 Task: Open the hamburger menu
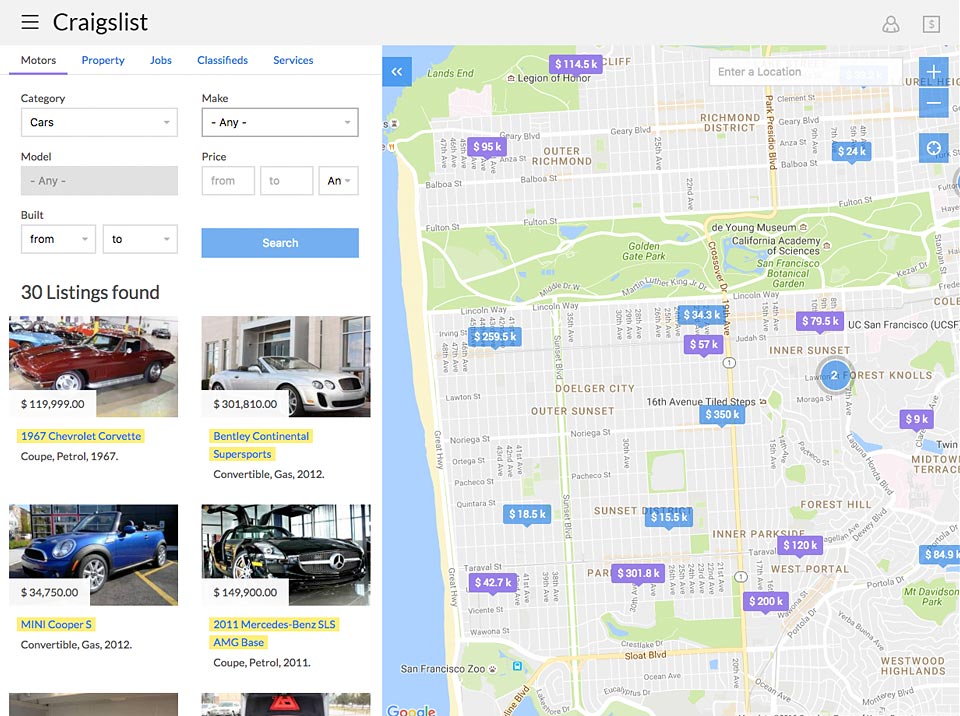(30, 22)
